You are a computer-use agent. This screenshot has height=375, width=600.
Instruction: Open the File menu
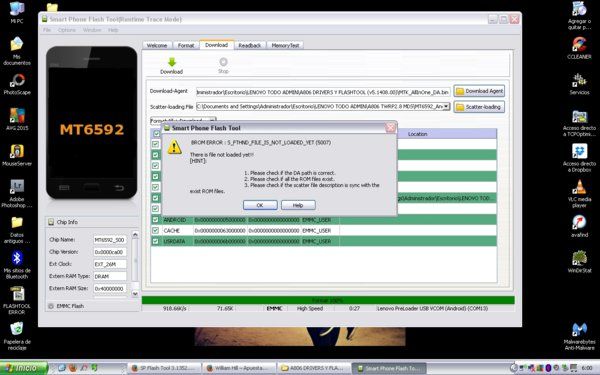(47, 30)
